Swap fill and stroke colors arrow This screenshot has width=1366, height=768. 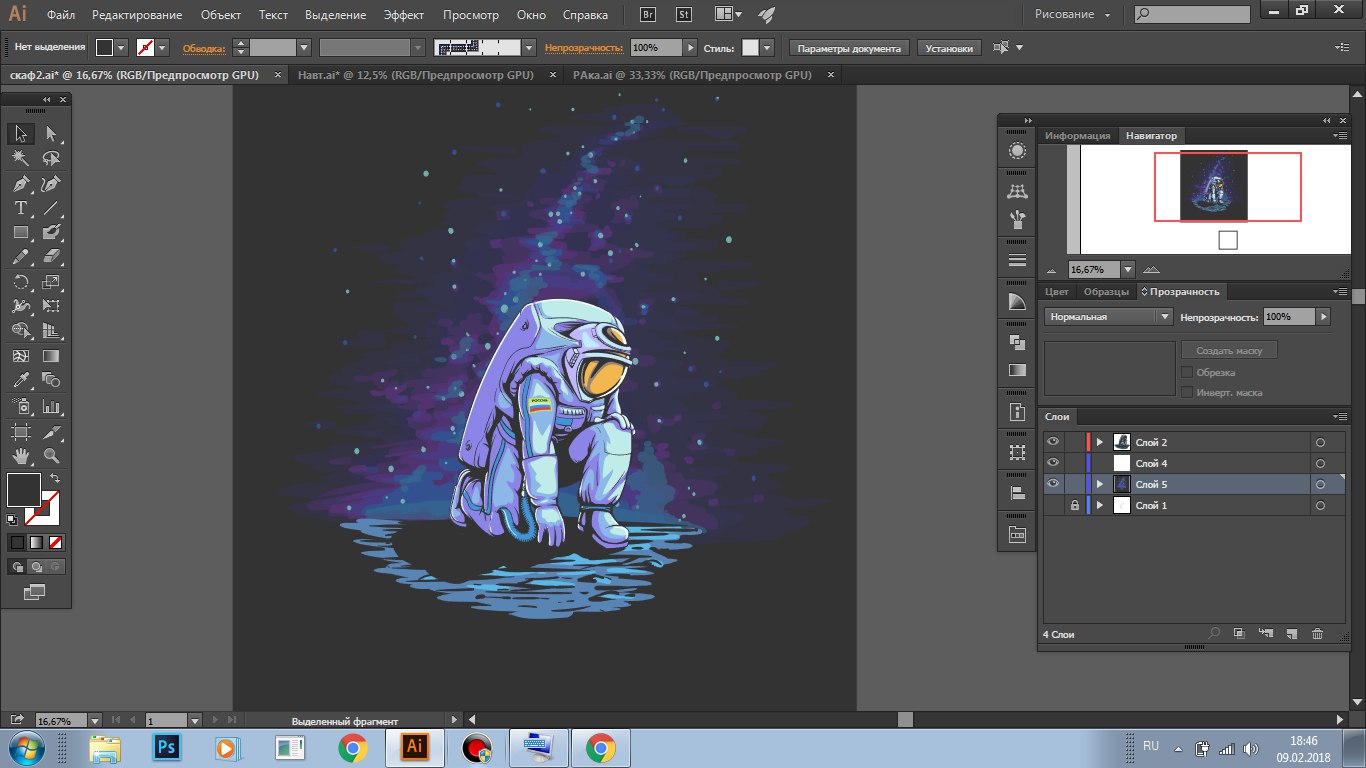[54, 479]
